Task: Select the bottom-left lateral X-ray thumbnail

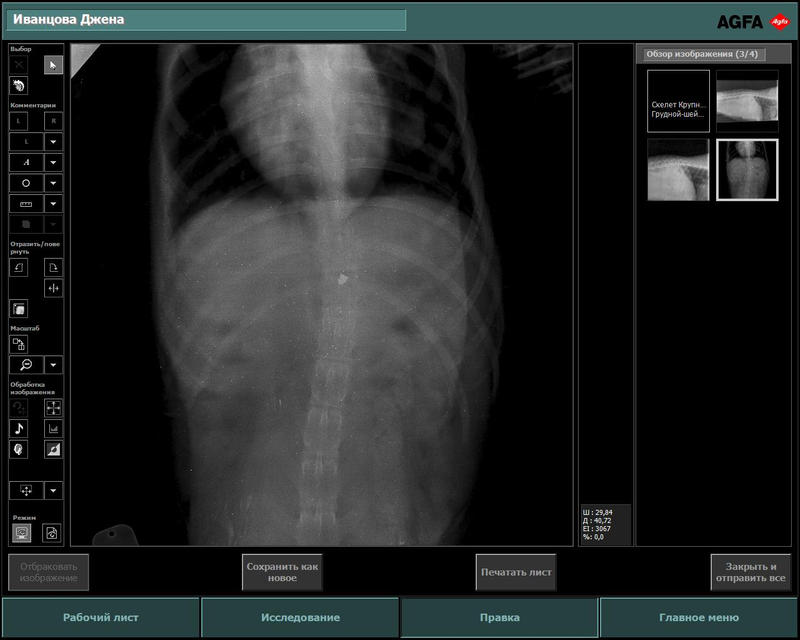Action: point(679,169)
